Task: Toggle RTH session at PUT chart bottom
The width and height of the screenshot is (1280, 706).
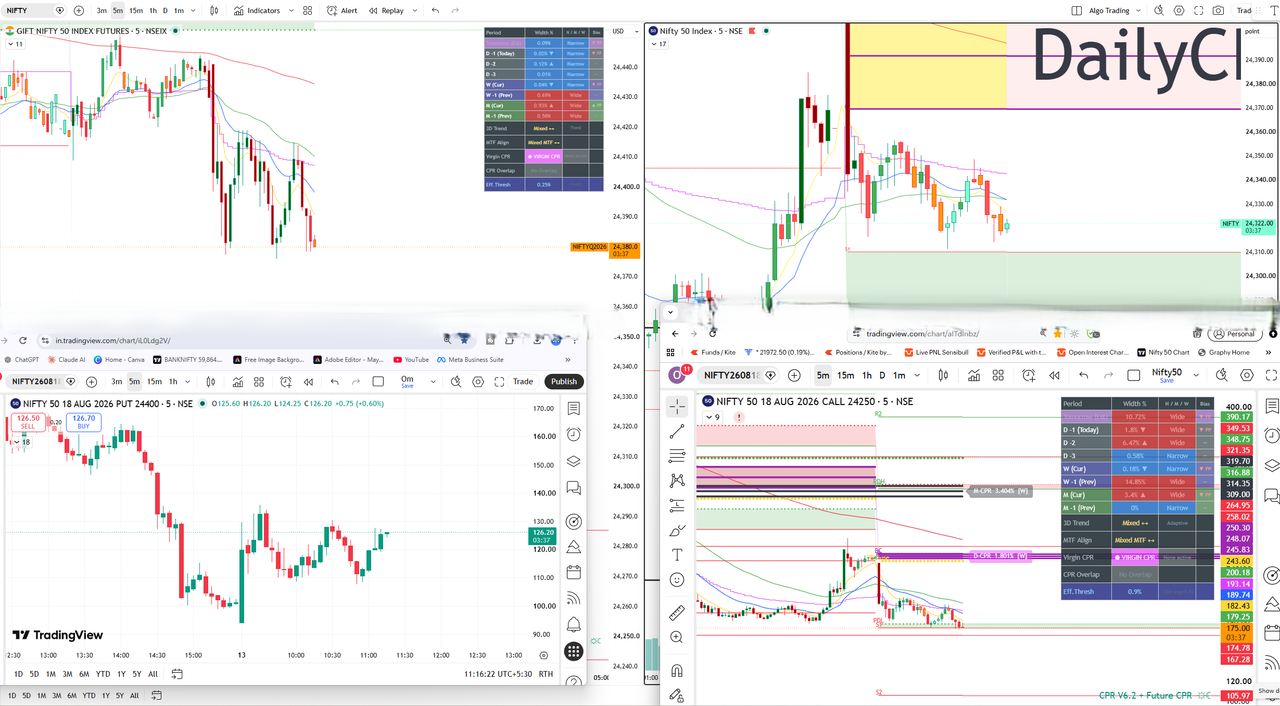Action: pyautogui.click(x=546, y=674)
